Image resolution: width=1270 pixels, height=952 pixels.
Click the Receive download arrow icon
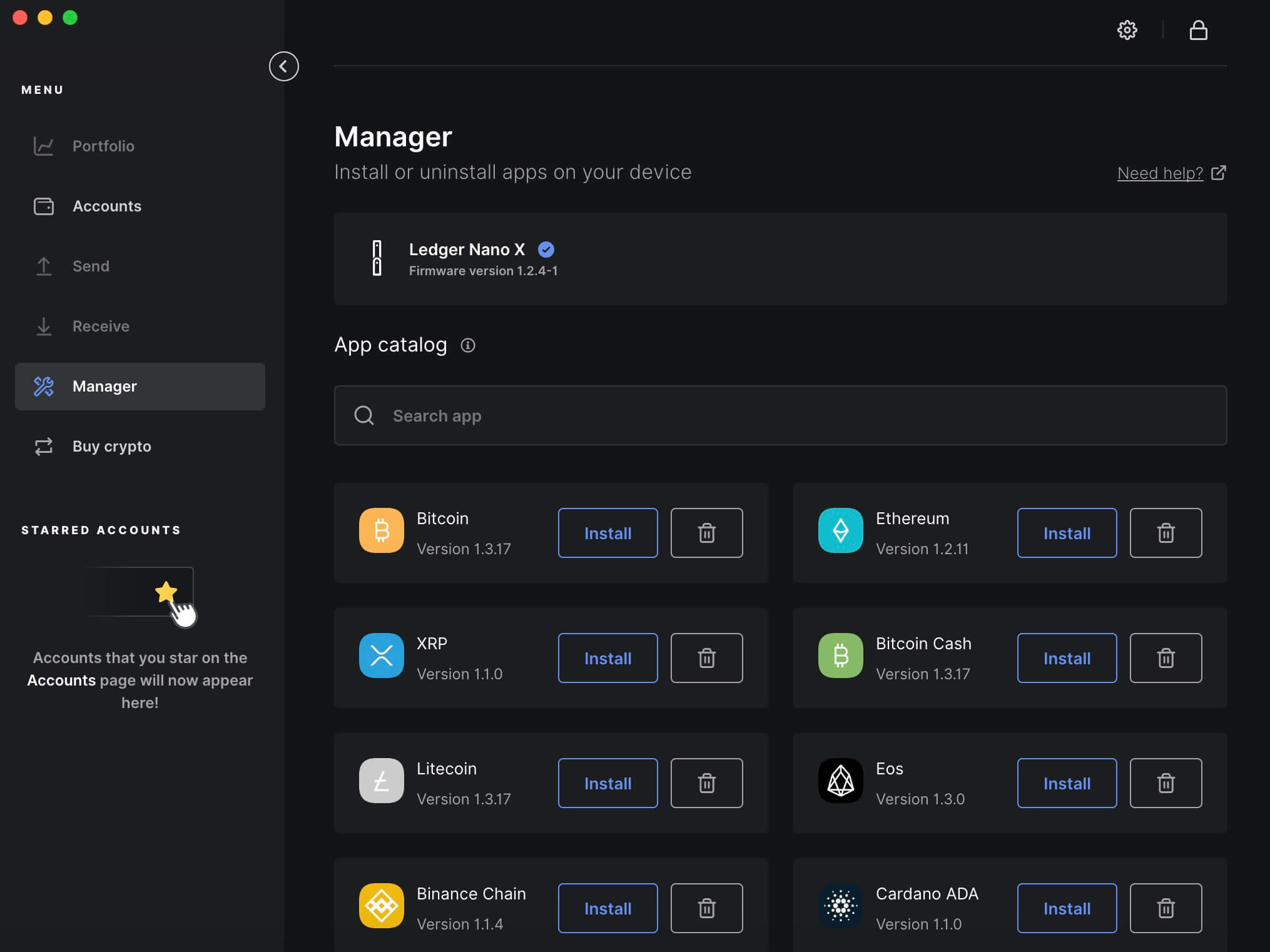pos(44,327)
